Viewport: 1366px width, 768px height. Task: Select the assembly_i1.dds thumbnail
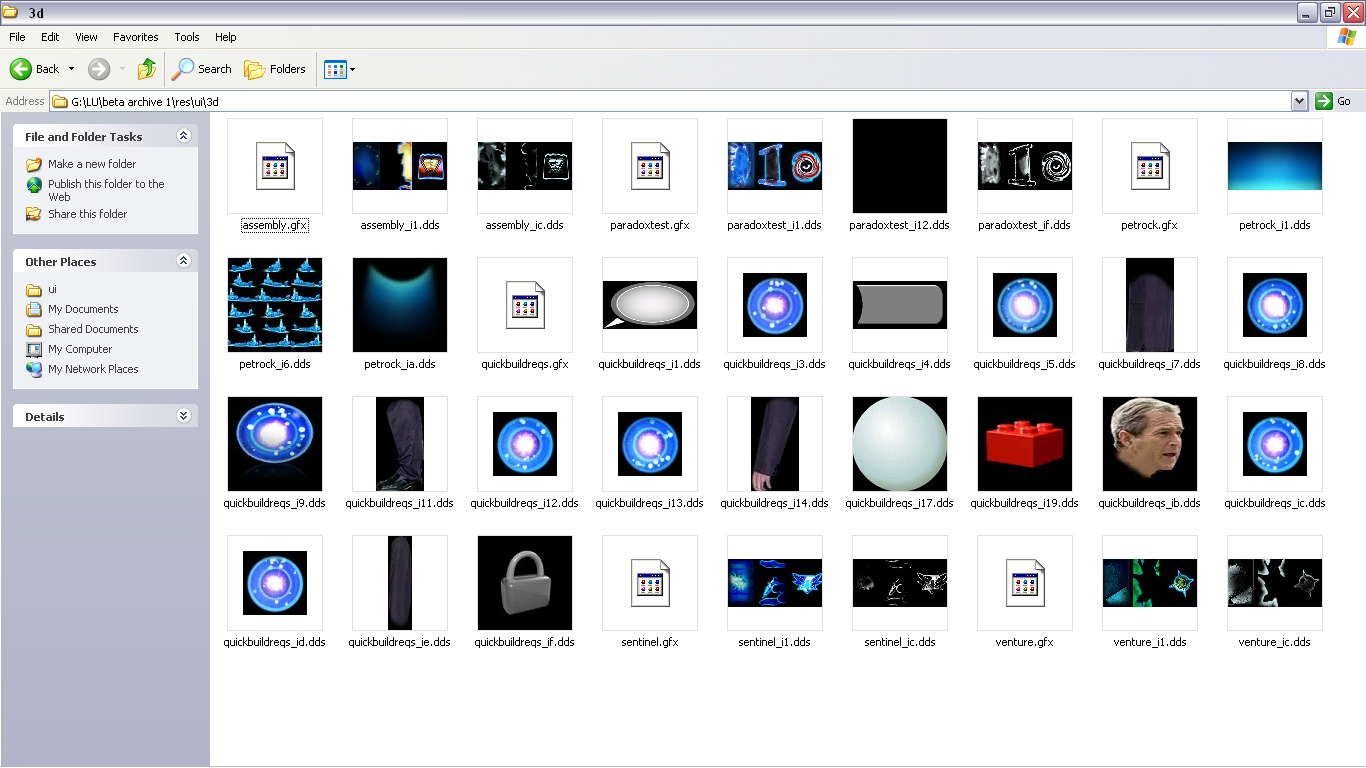(x=400, y=166)
